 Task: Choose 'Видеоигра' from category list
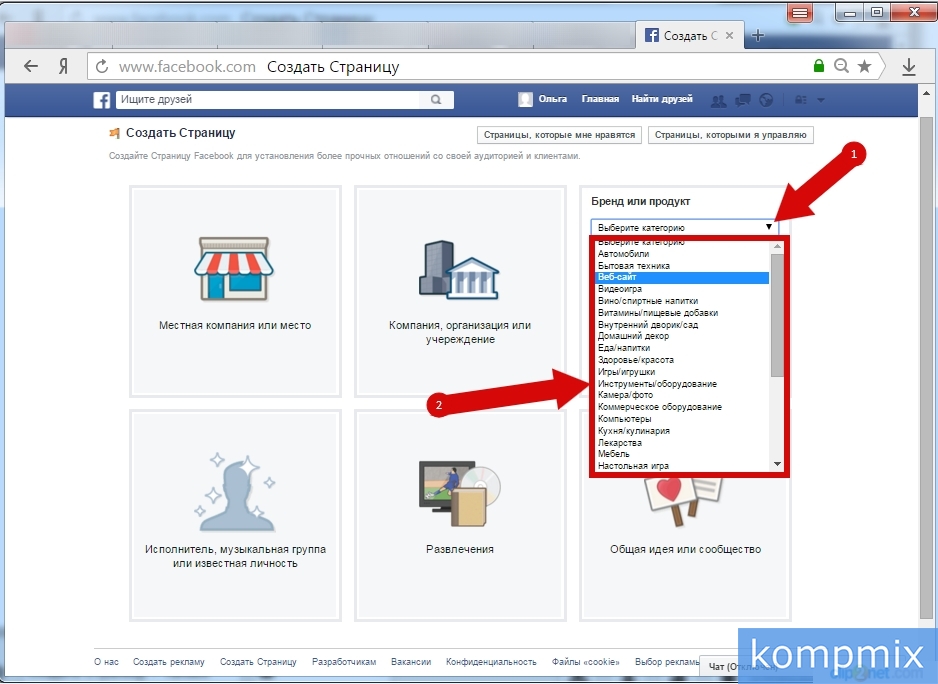click(683, 289)
